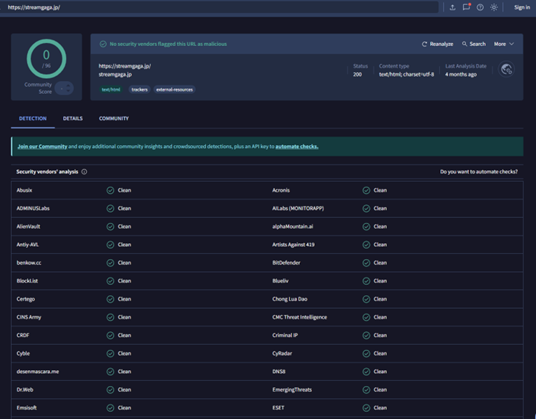Click the EmergingThreats vendor name
Image resolution: width=536 pixels, height=419 pixels.
click(x=292, y=390)
